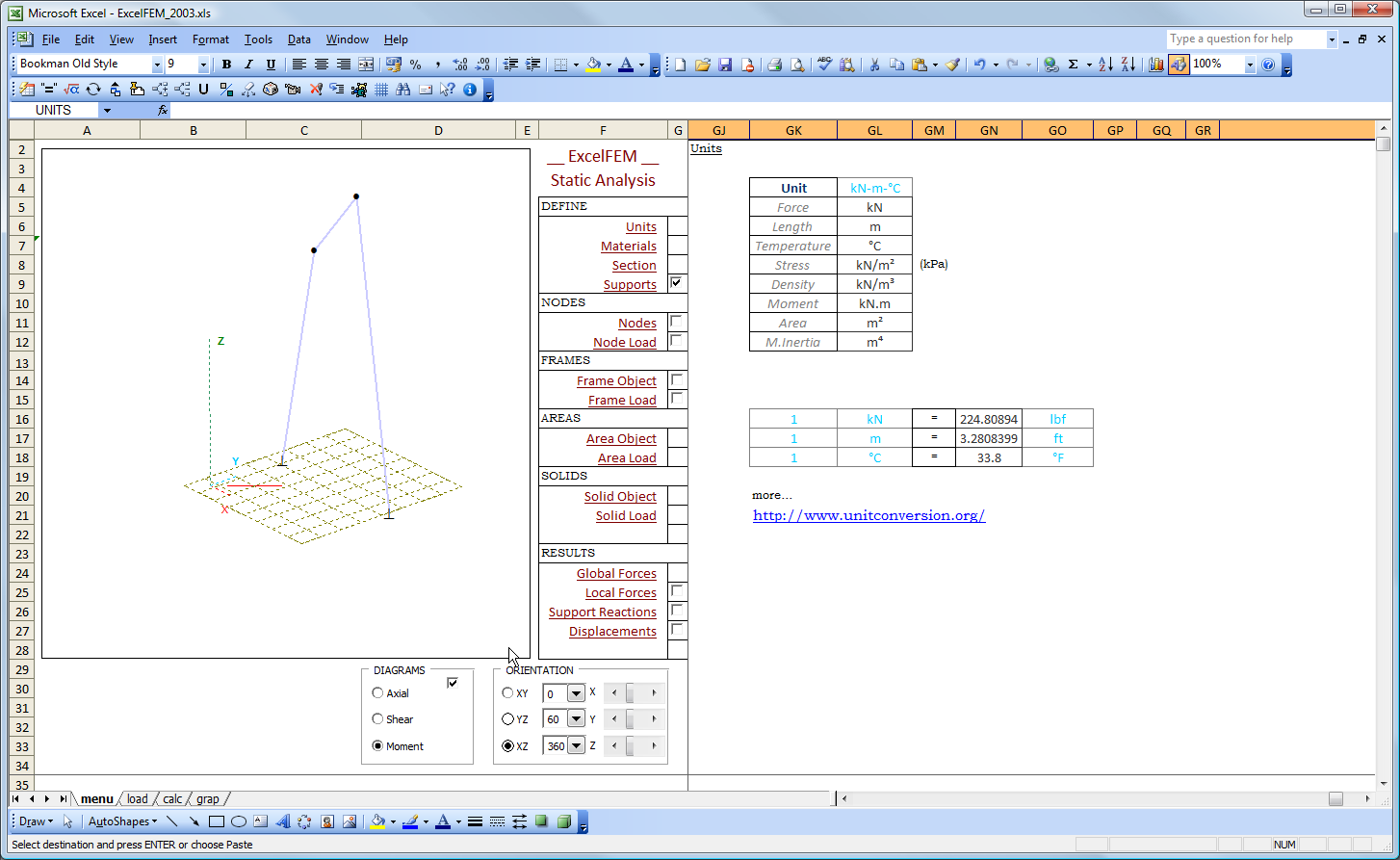Click the Format Painter brush
This screenshot has height=860, width=1400.
952,65
